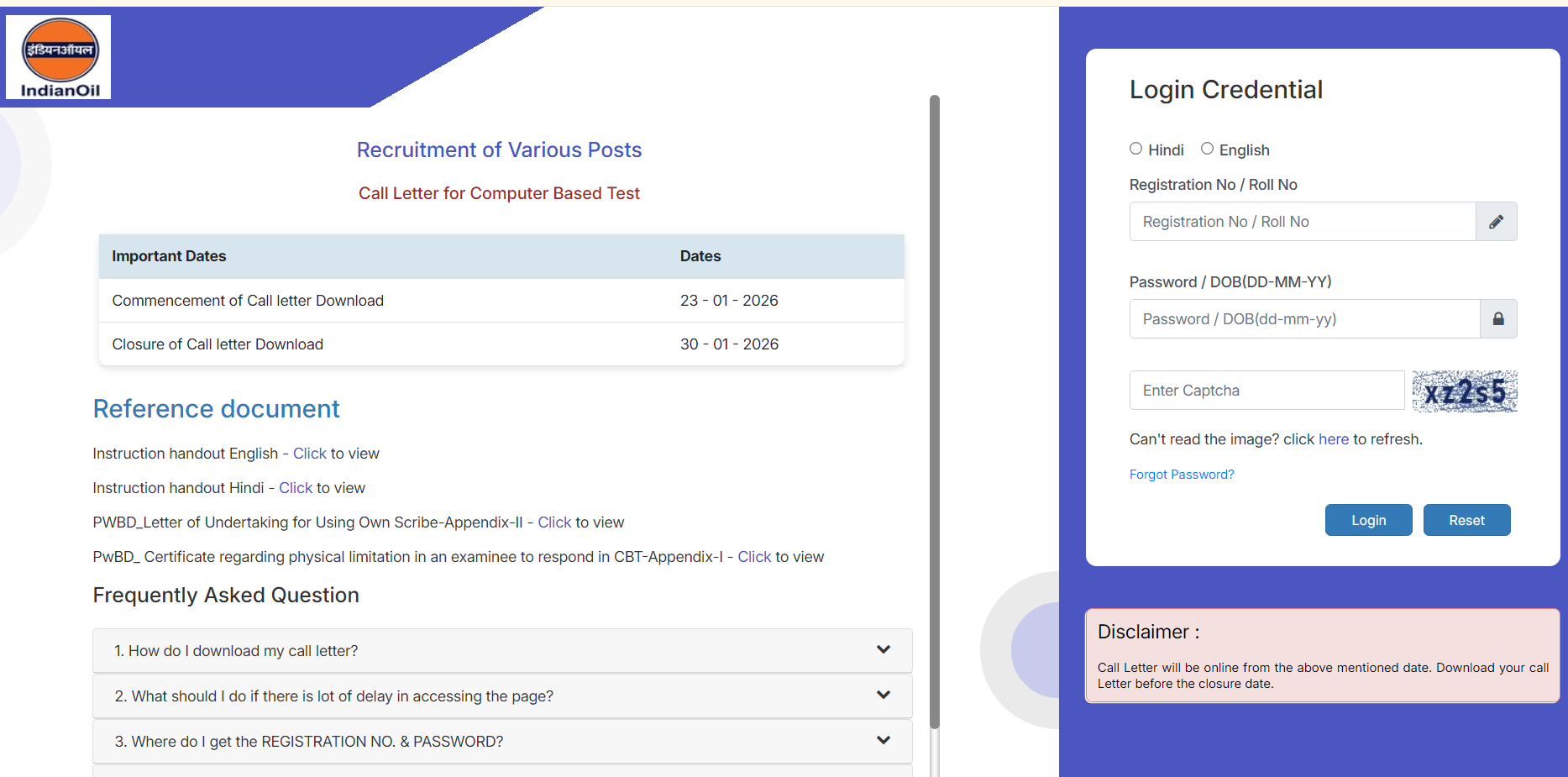Click the vertical scrollbar of the content panel
The height and width of the screenshot is (777, 1568).
point(934,412)
